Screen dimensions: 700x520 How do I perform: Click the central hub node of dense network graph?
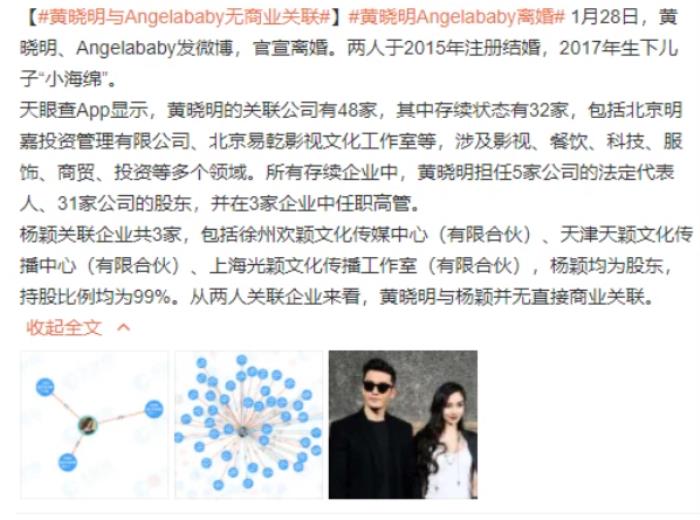tap(243, 432)
